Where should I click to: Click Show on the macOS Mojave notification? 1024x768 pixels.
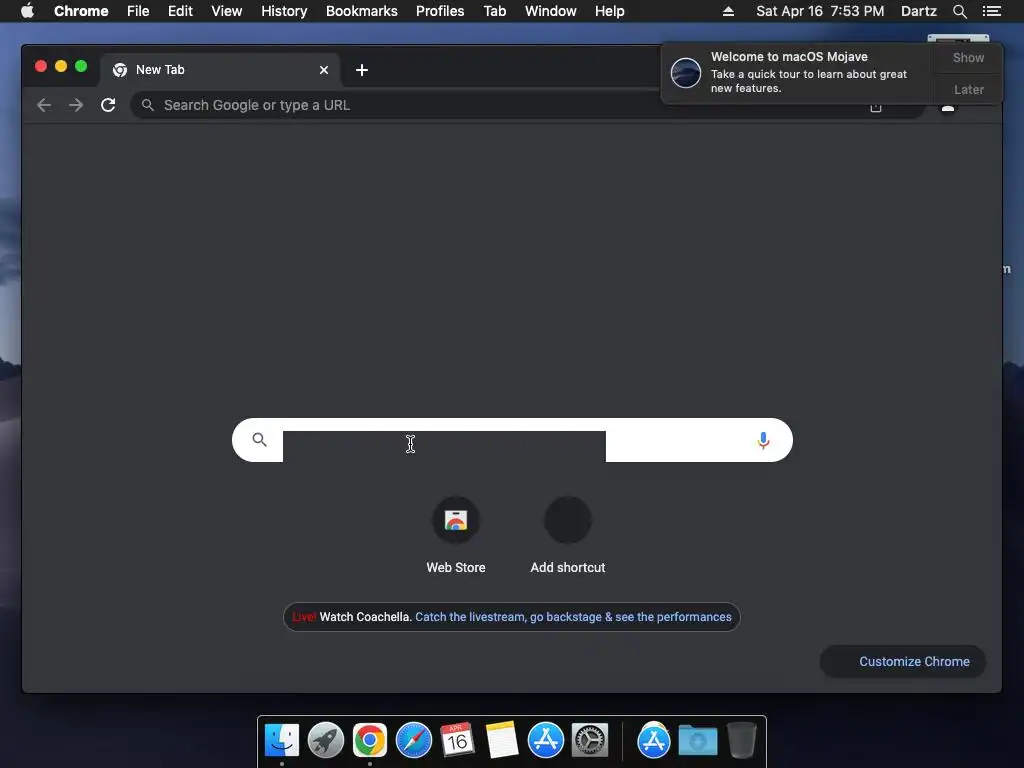click(968, 57)
